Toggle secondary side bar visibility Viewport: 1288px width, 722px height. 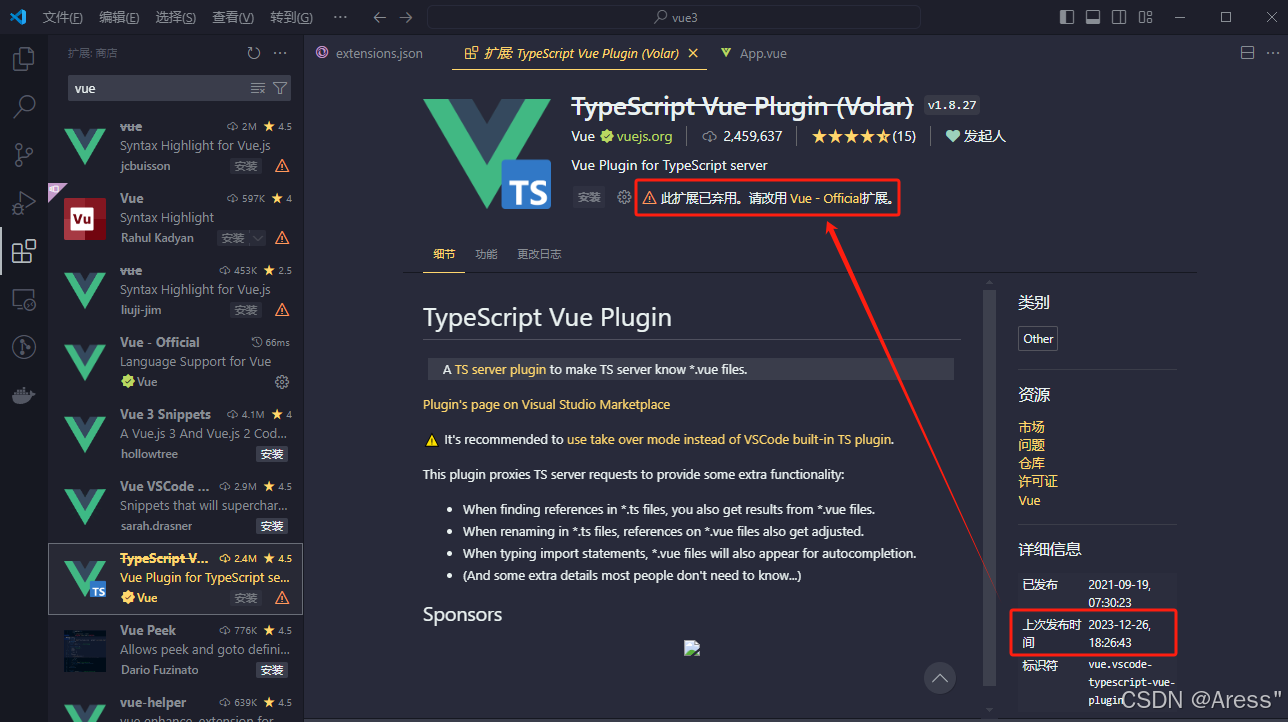tap(1119, 17)
